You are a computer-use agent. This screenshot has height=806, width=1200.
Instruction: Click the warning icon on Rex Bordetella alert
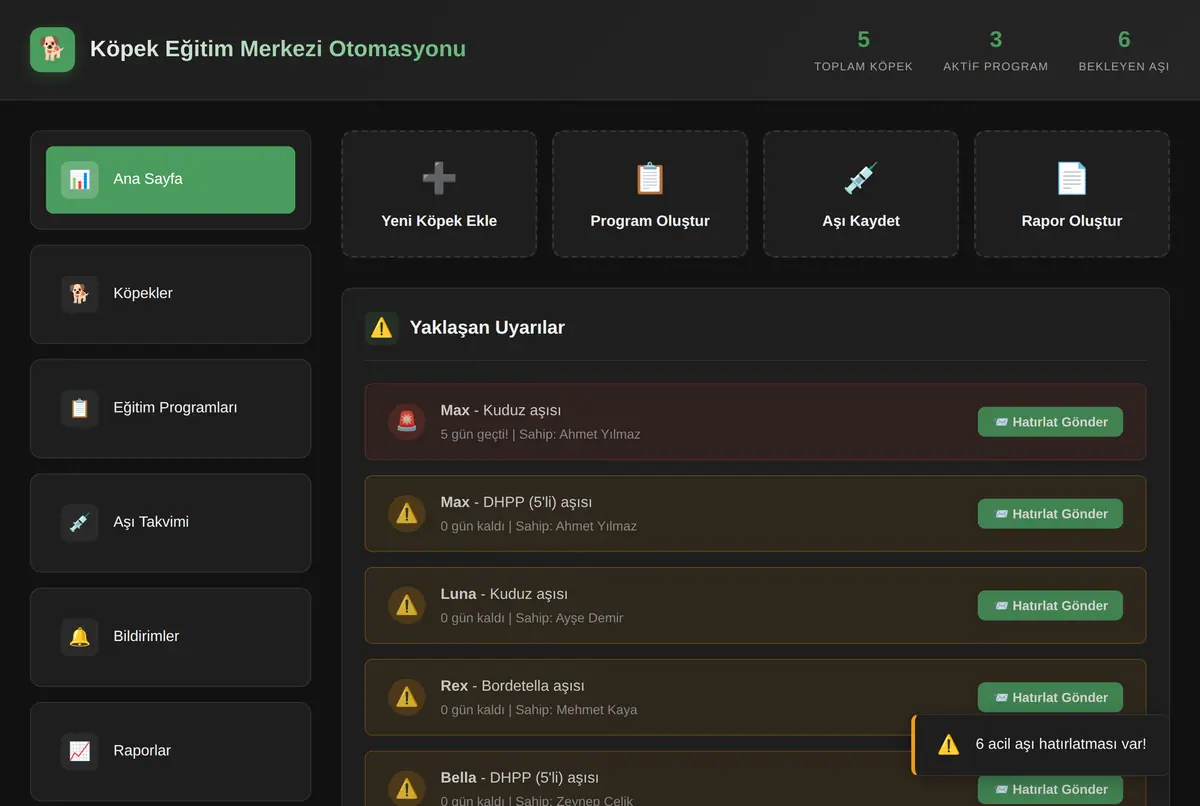coord(407,698)
